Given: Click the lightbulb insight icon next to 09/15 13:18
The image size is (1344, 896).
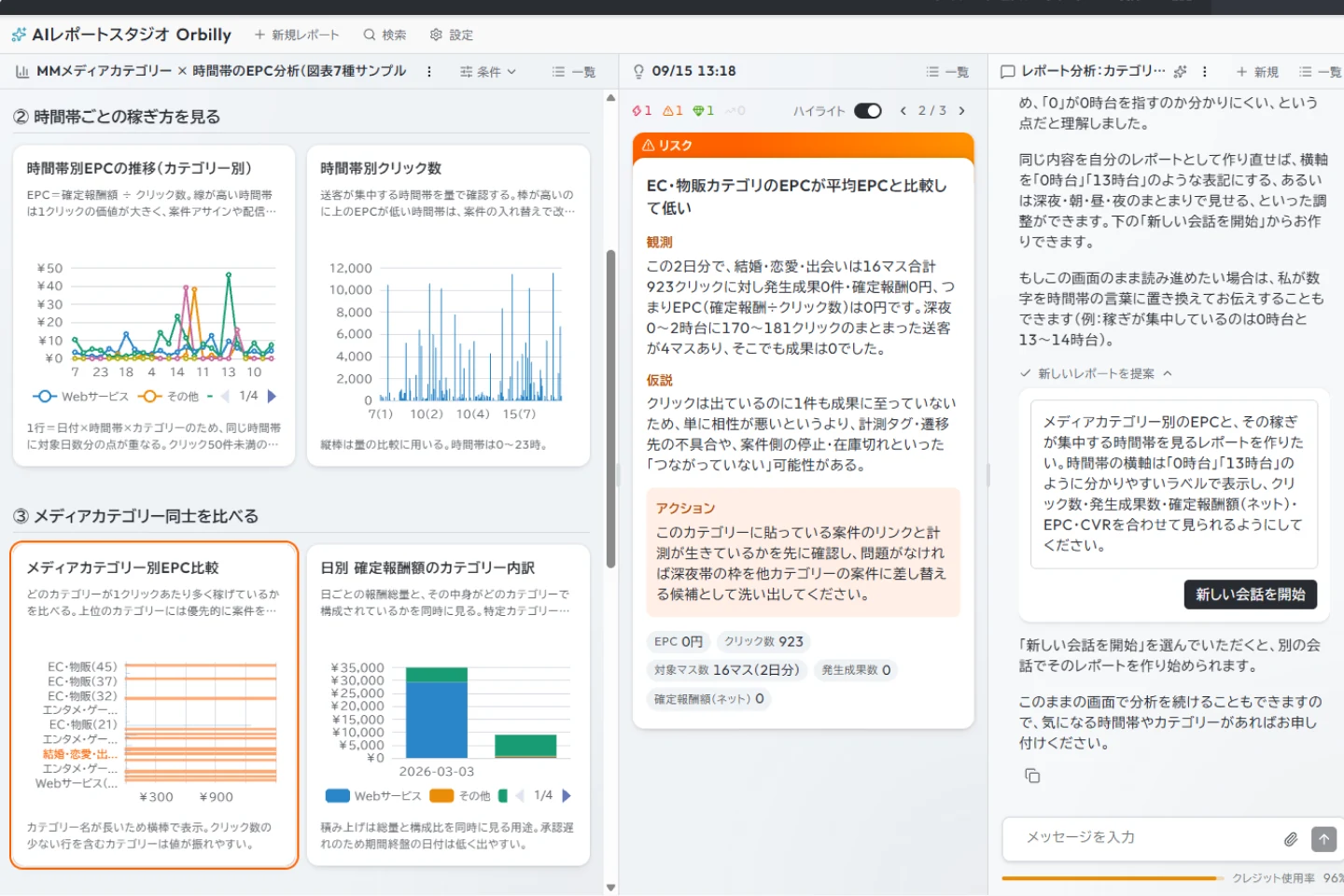Looking at the screenshot, I should point(638,71).
